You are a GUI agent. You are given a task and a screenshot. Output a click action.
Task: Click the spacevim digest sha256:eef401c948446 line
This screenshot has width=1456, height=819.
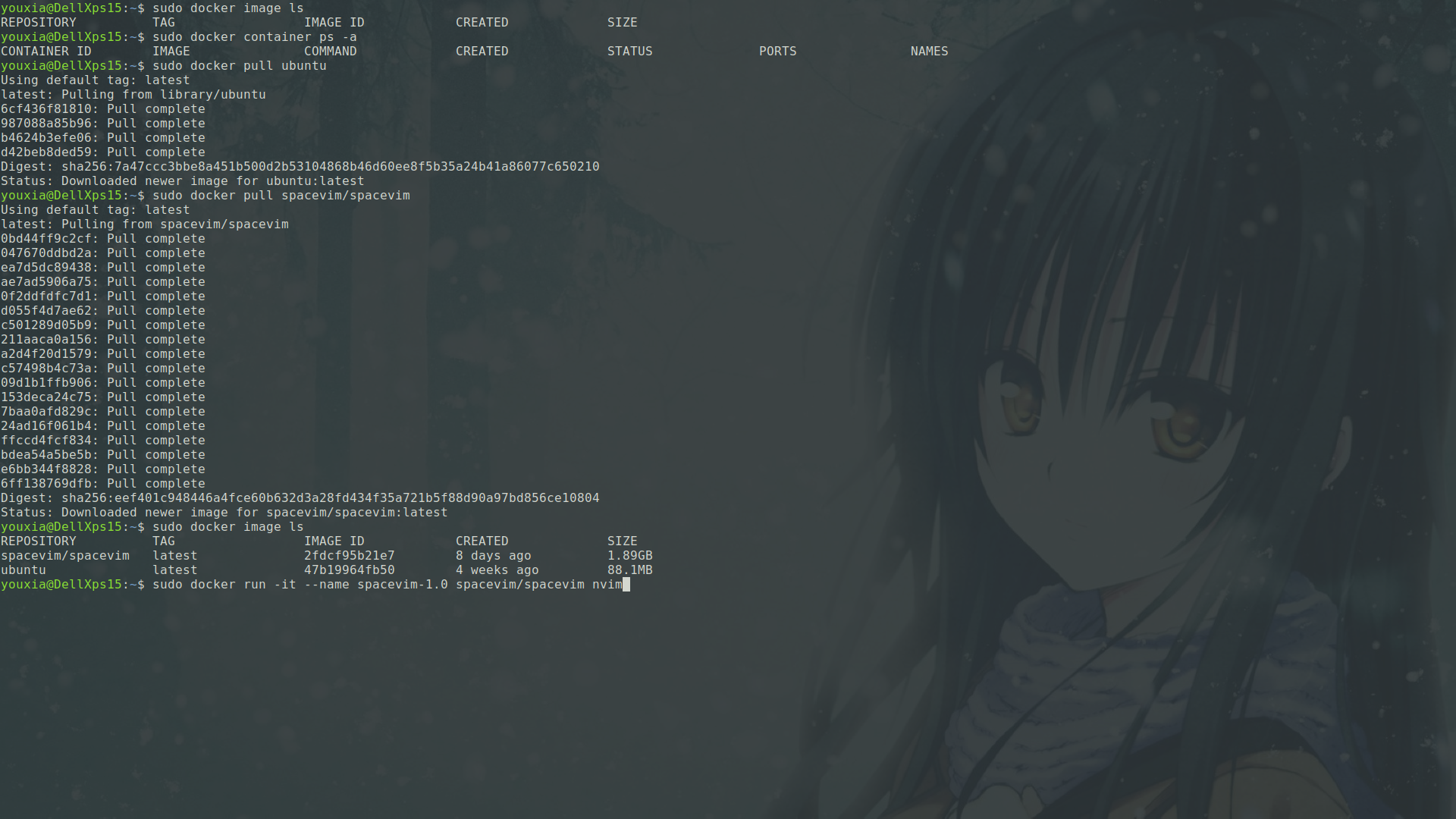[300, 498]
